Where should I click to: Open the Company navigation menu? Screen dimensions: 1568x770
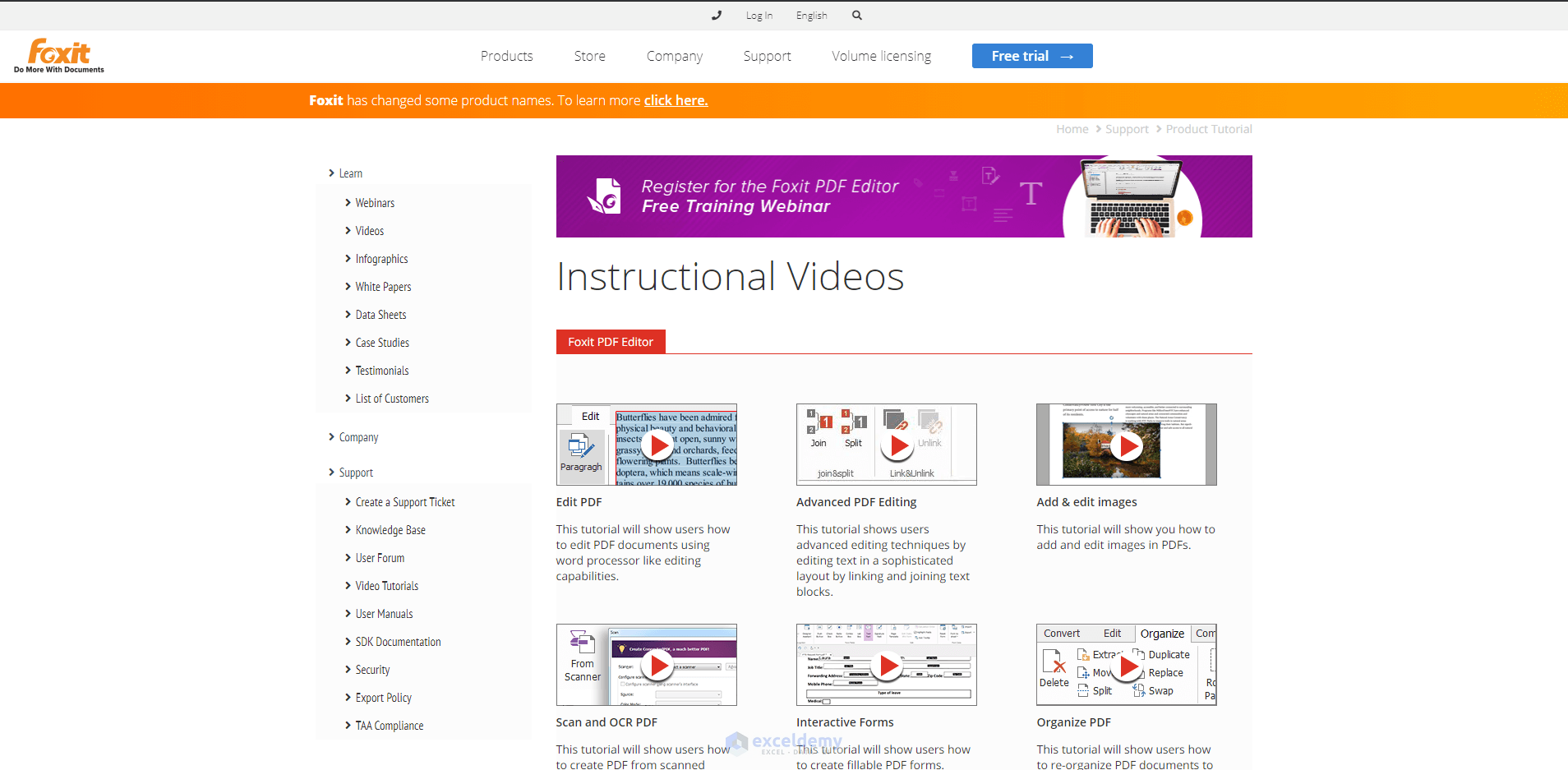pyautogui.click(x=675, y=56)
